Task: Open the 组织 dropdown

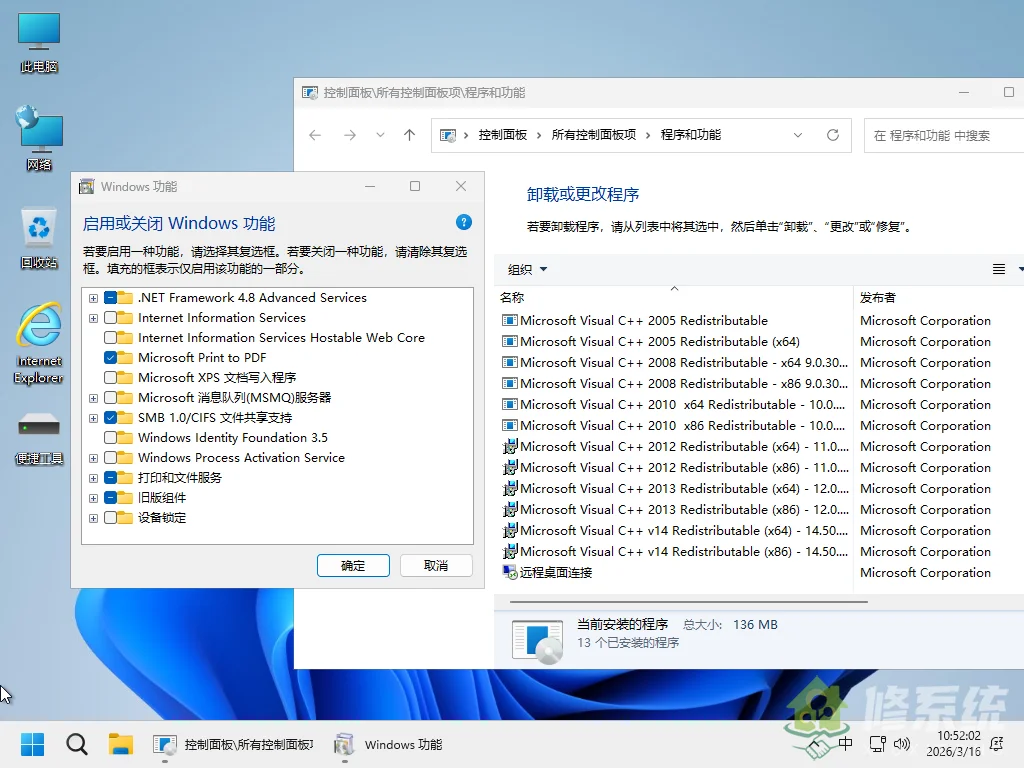Action: (527, 268)
